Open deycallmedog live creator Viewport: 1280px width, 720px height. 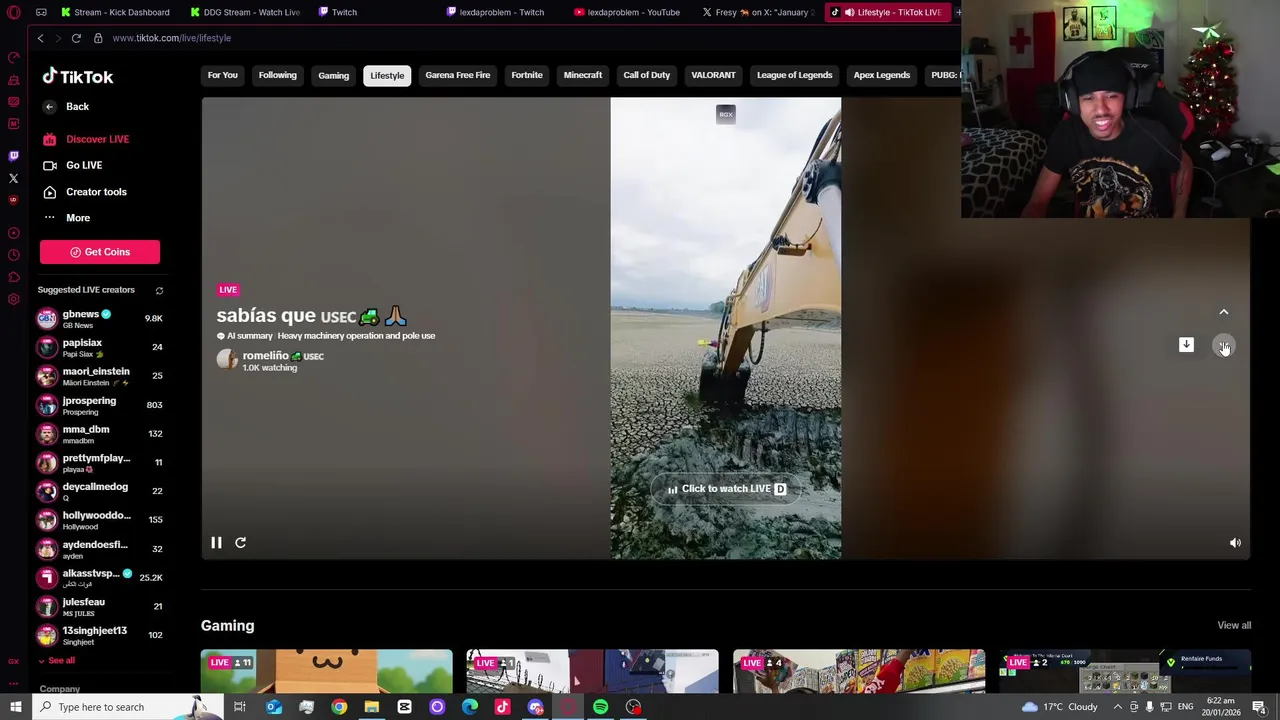point(99,491)
